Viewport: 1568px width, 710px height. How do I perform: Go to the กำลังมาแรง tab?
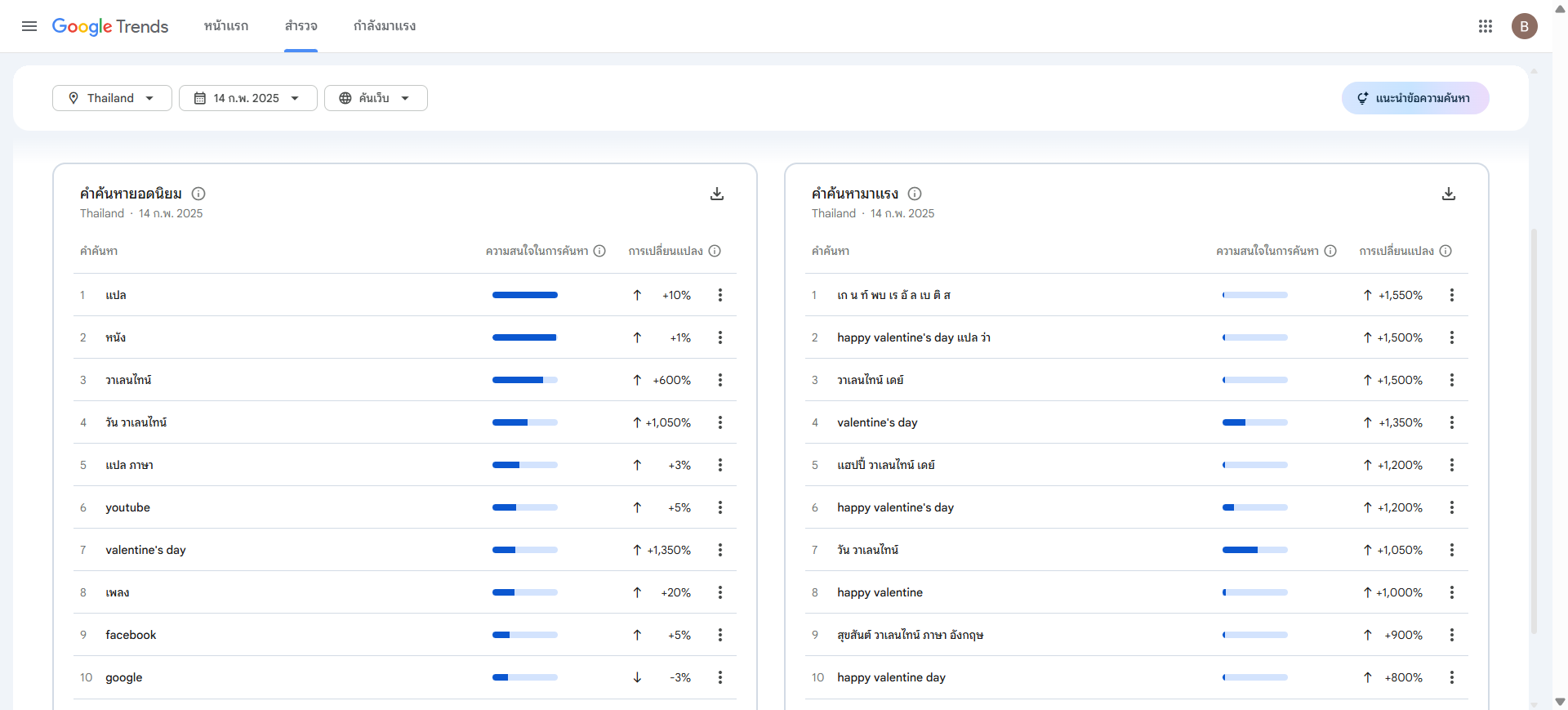(384, 26)
